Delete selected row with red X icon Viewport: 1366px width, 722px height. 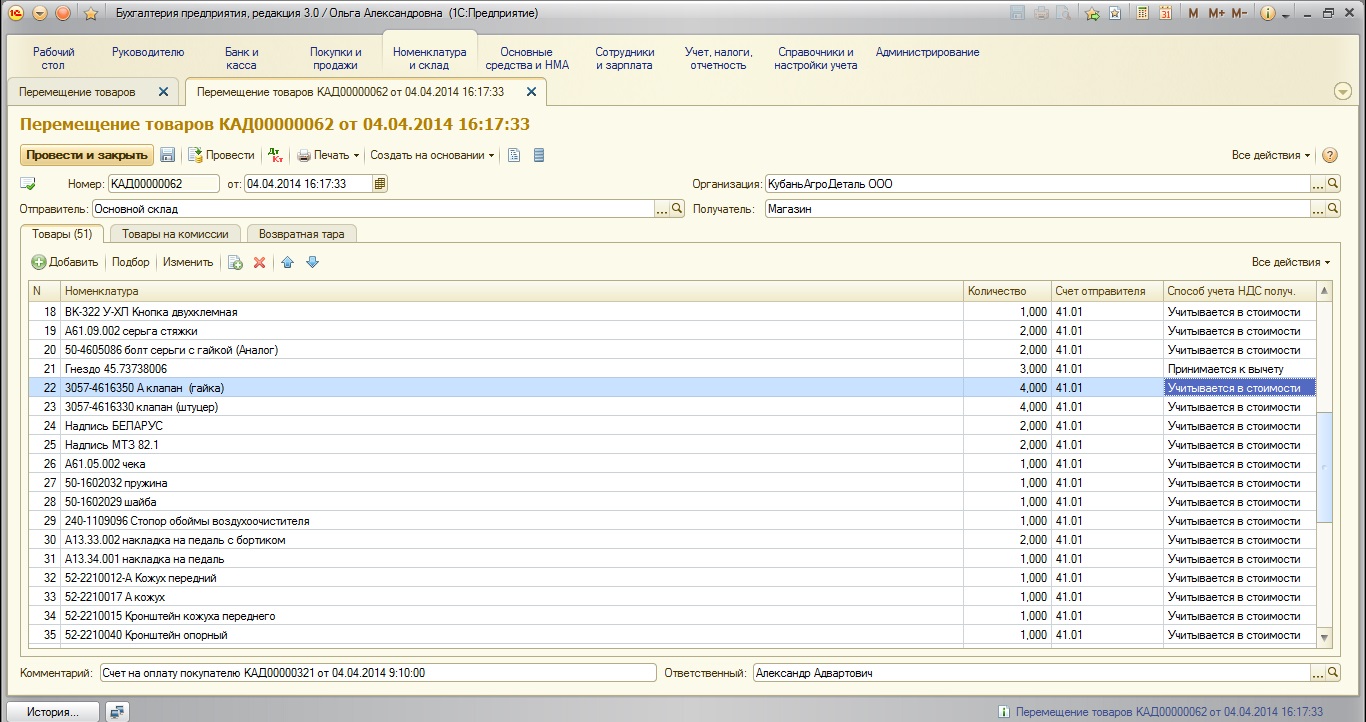pyautogui.click(x=259, y=262)
